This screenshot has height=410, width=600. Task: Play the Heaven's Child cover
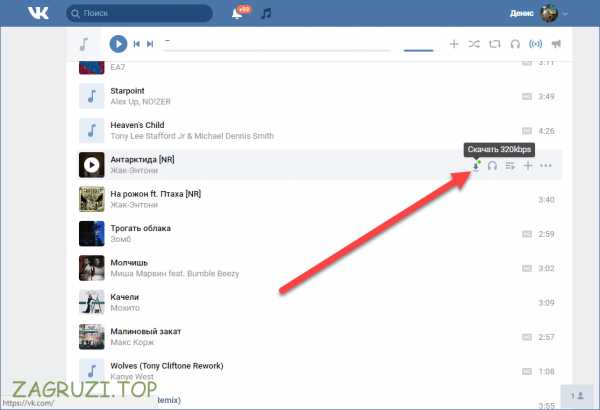click(x=91, y=131)
